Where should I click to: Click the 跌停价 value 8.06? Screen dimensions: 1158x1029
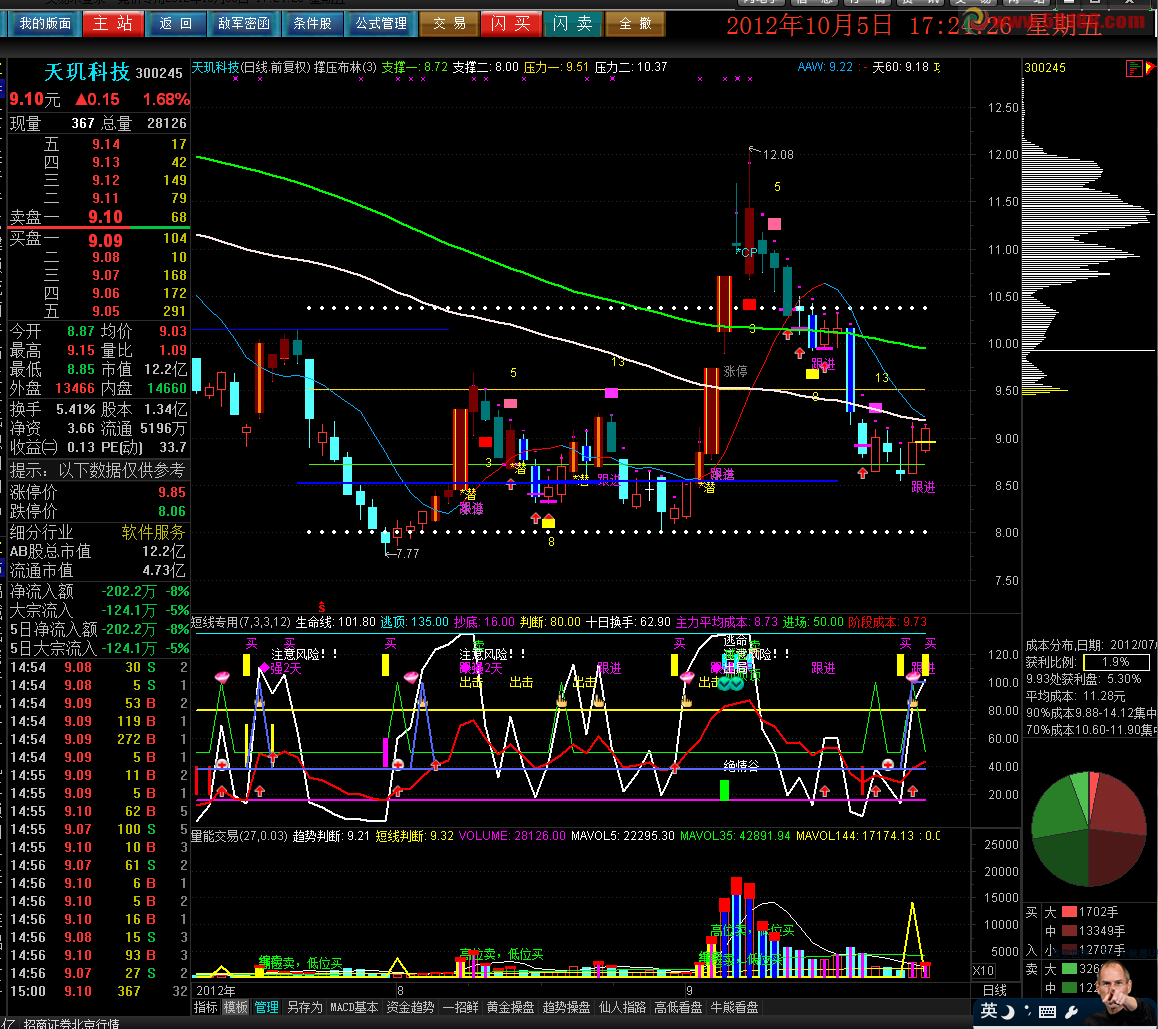[x=172, y=511]
